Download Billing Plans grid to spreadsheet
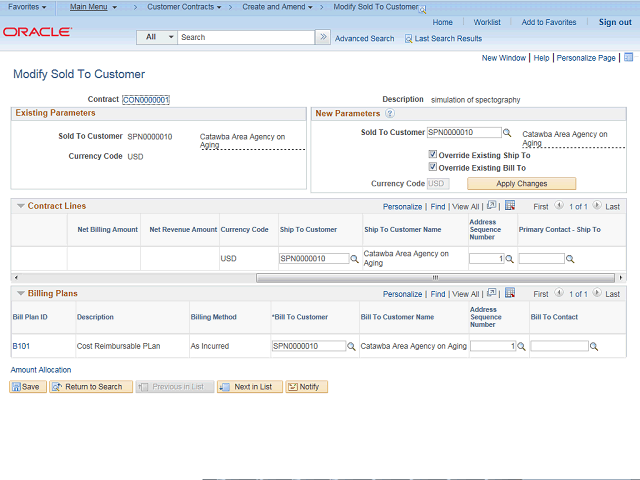Viewport: 640px width, 480px height. click(510, 293)
